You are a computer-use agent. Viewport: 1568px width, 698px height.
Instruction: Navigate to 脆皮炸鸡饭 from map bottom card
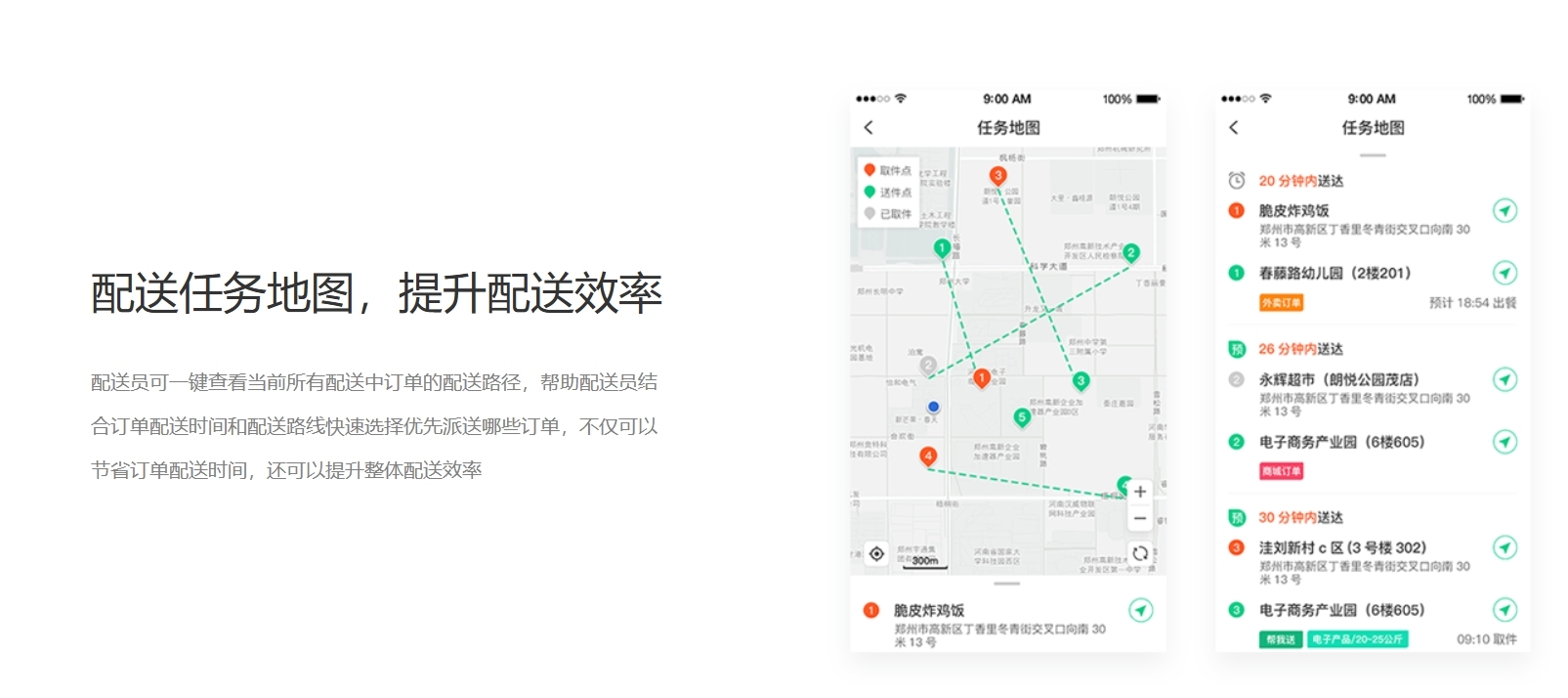click(x=1140, y=611)
